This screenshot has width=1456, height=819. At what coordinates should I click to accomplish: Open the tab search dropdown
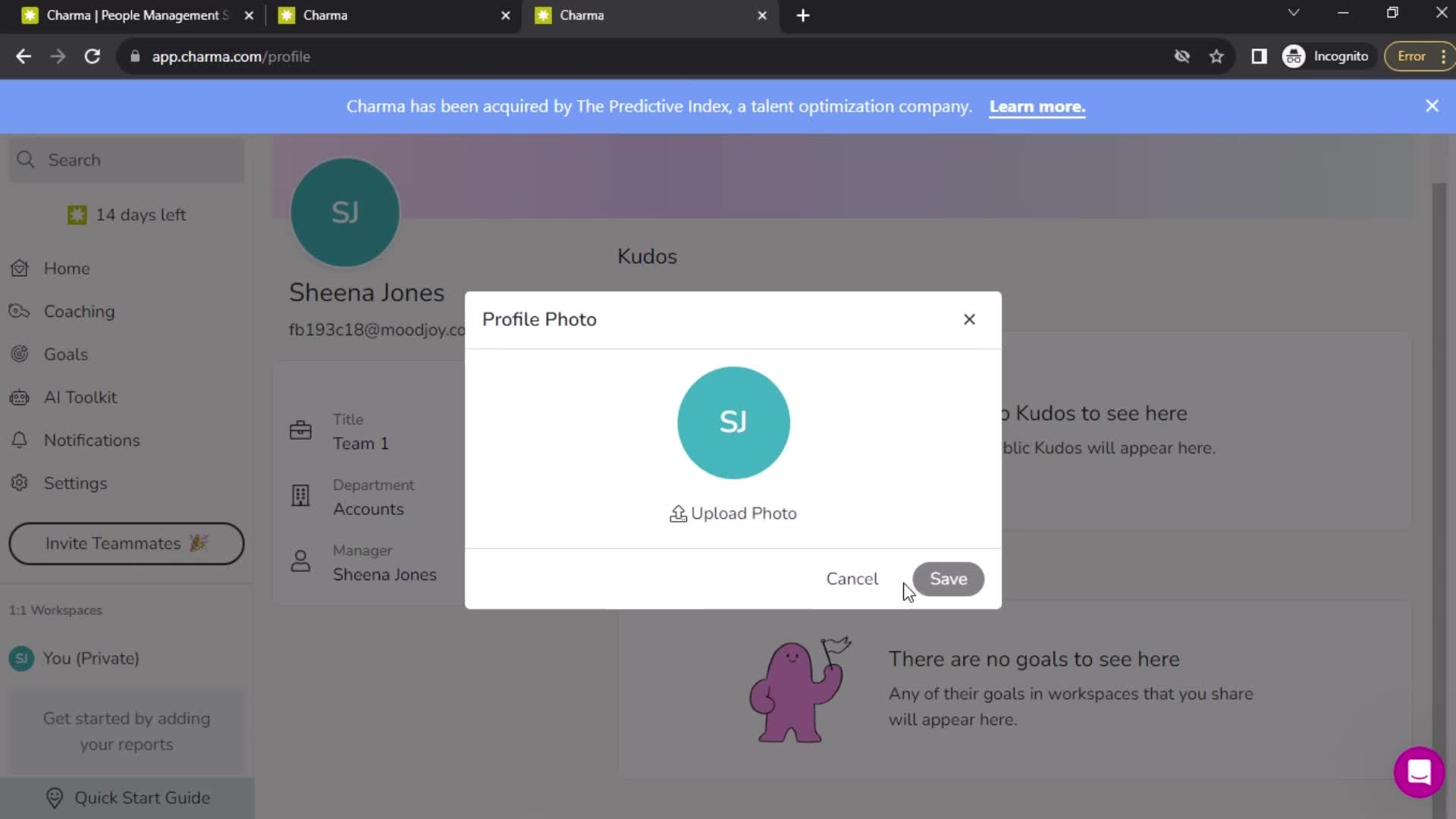[1294, 13]
